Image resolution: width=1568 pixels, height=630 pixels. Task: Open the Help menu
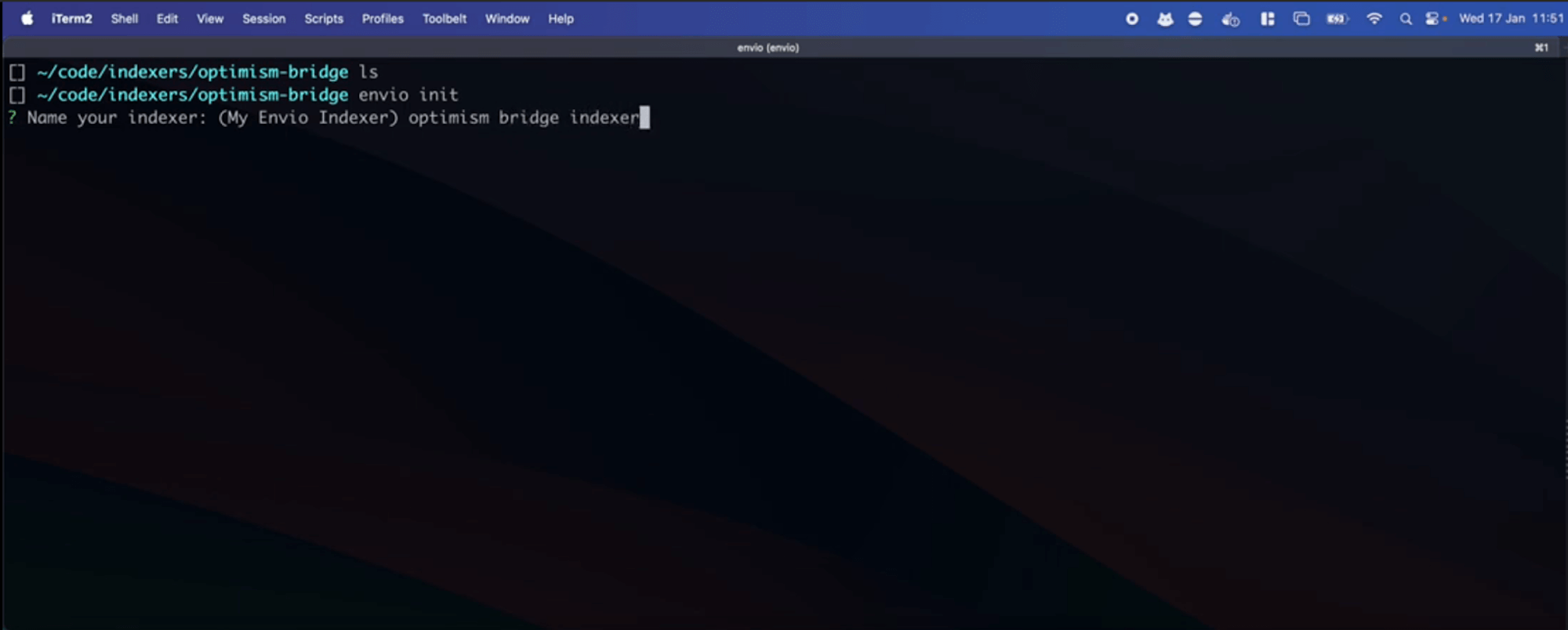(561, 18)
